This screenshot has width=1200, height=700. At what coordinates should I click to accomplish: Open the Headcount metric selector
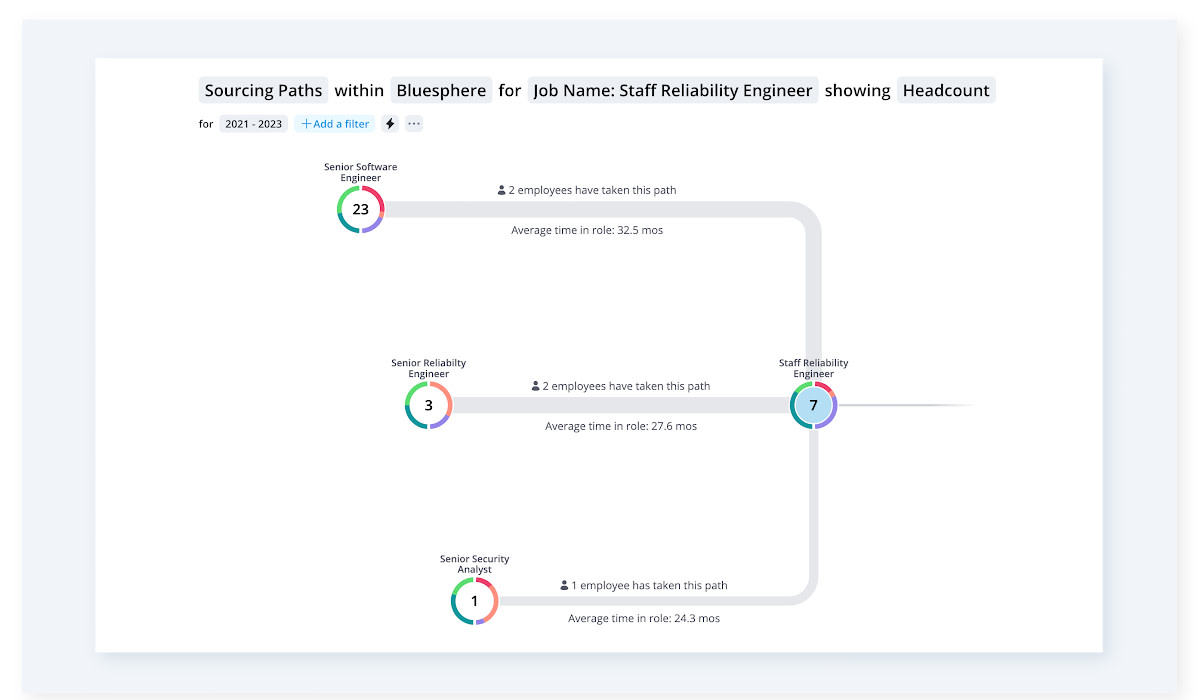point(946,90)
